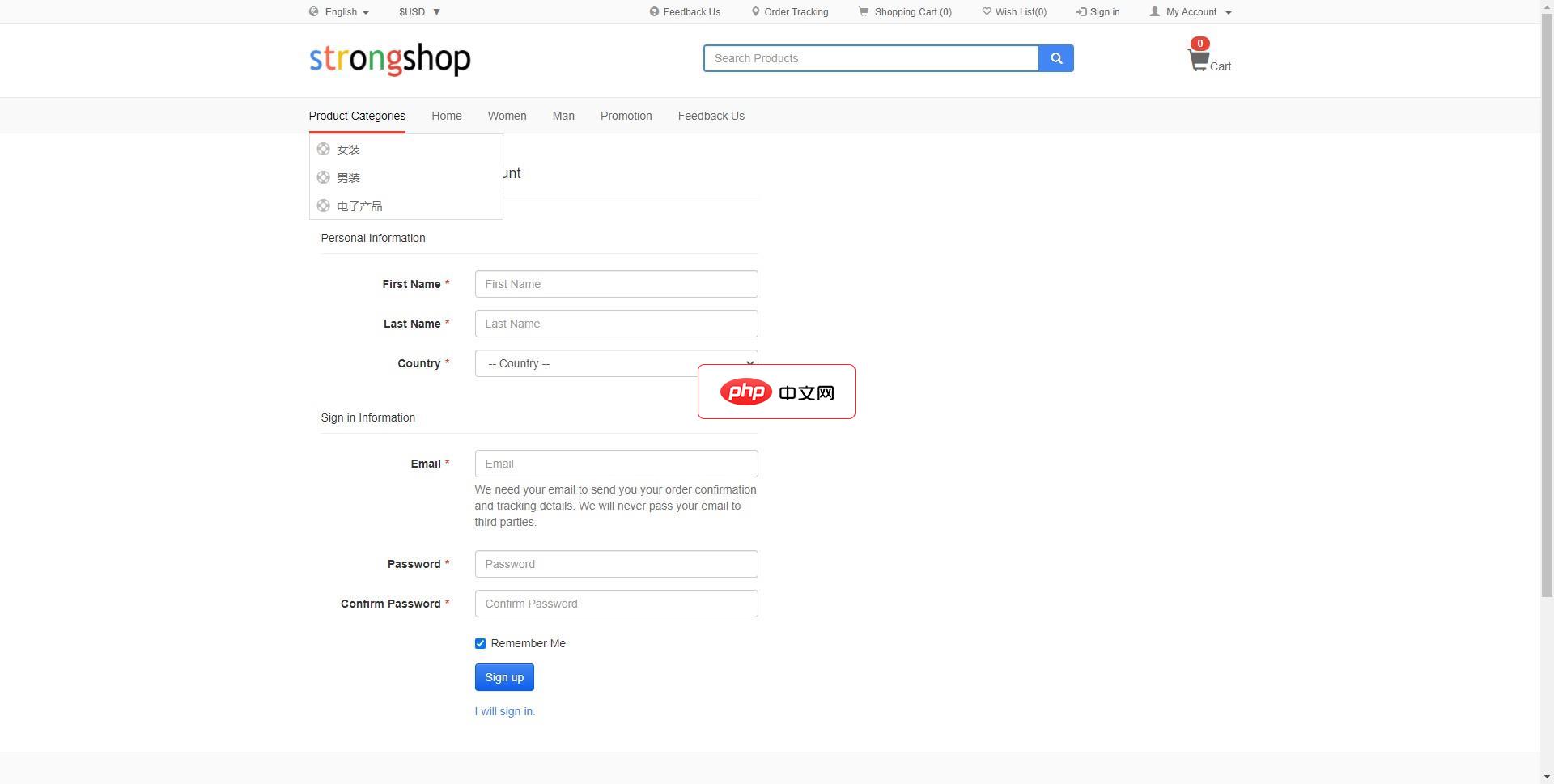The width and height of the screenshot is (1554, 784).
Task: Open the Product Categories menu
Action: [357, 116]
